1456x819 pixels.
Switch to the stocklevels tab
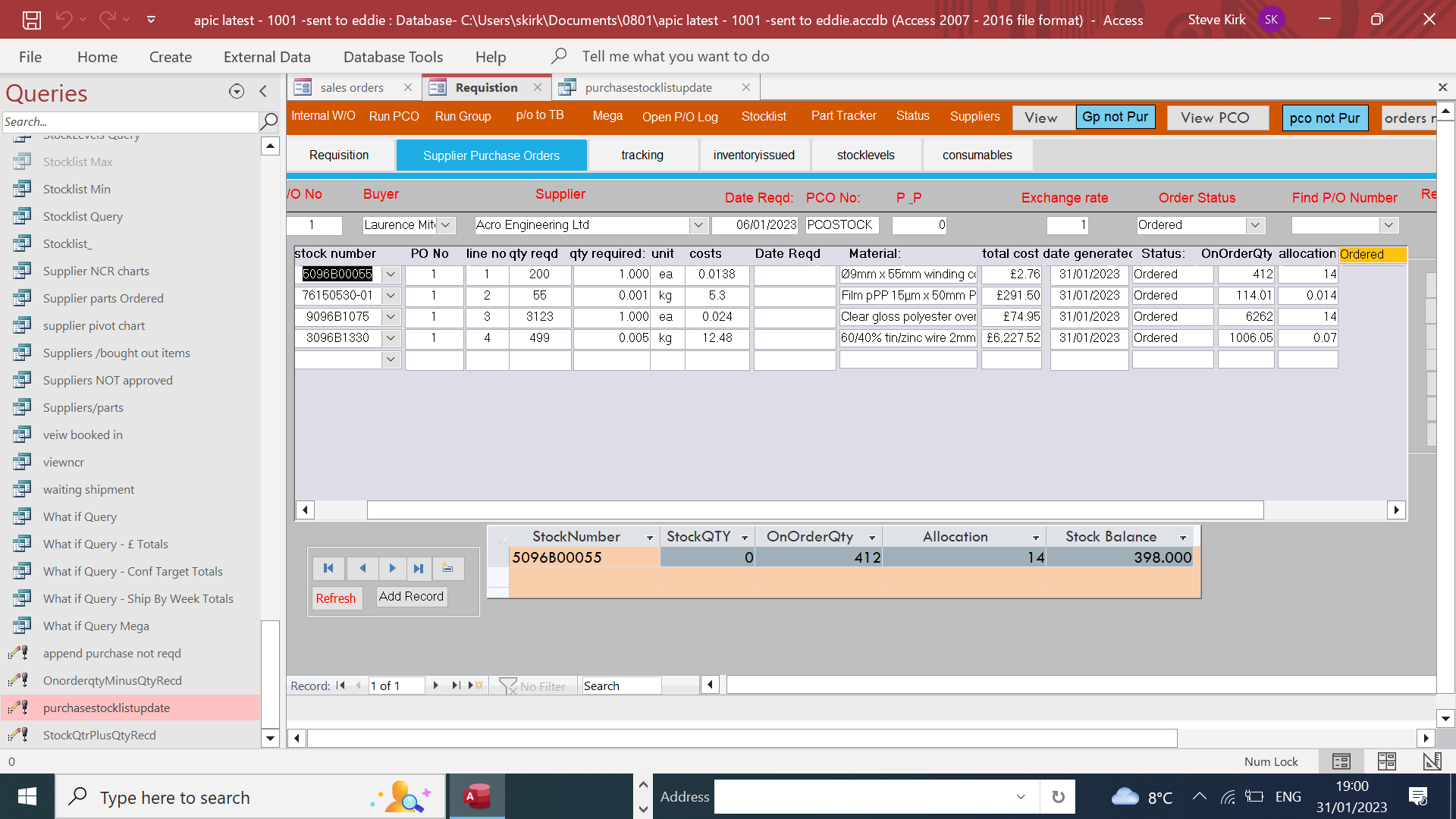click(x=865, y=155)
